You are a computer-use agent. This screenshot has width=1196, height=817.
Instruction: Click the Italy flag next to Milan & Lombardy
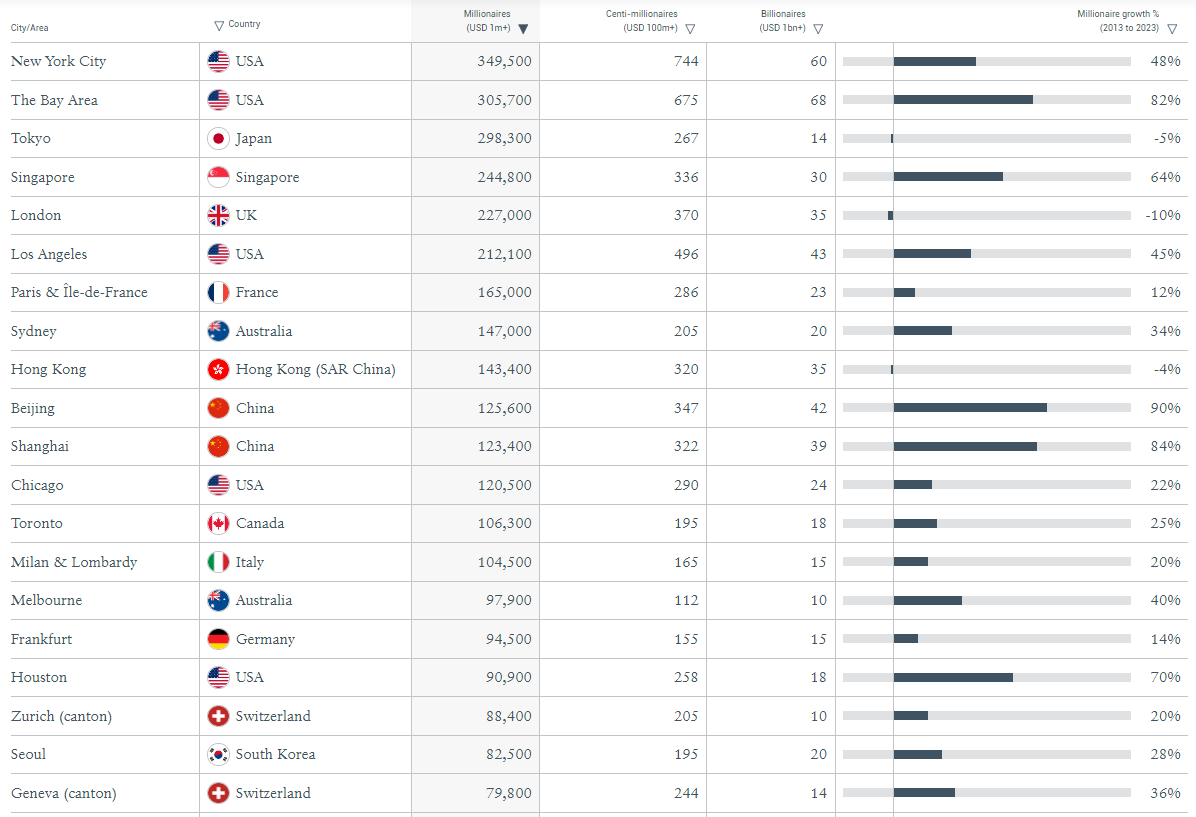tap(218, 562)
